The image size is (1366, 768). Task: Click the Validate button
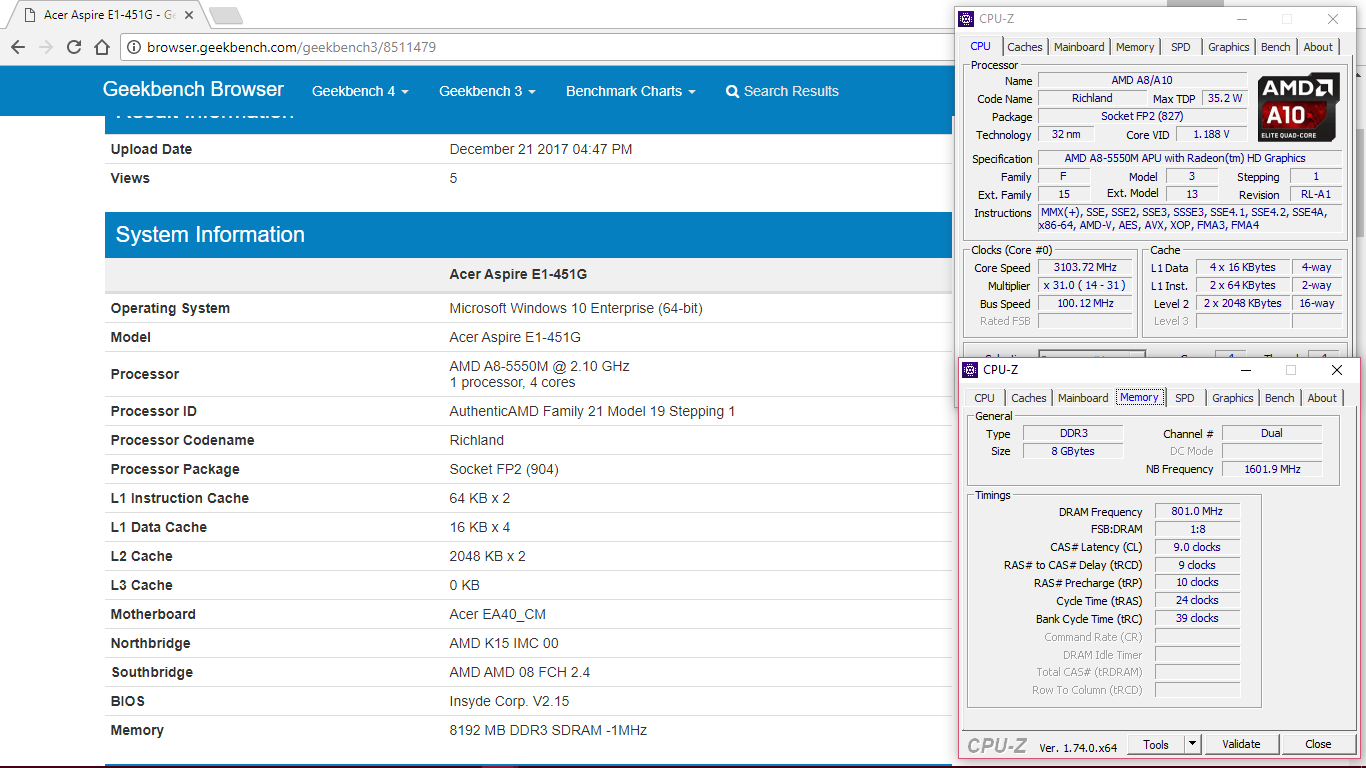(1241, 744)
